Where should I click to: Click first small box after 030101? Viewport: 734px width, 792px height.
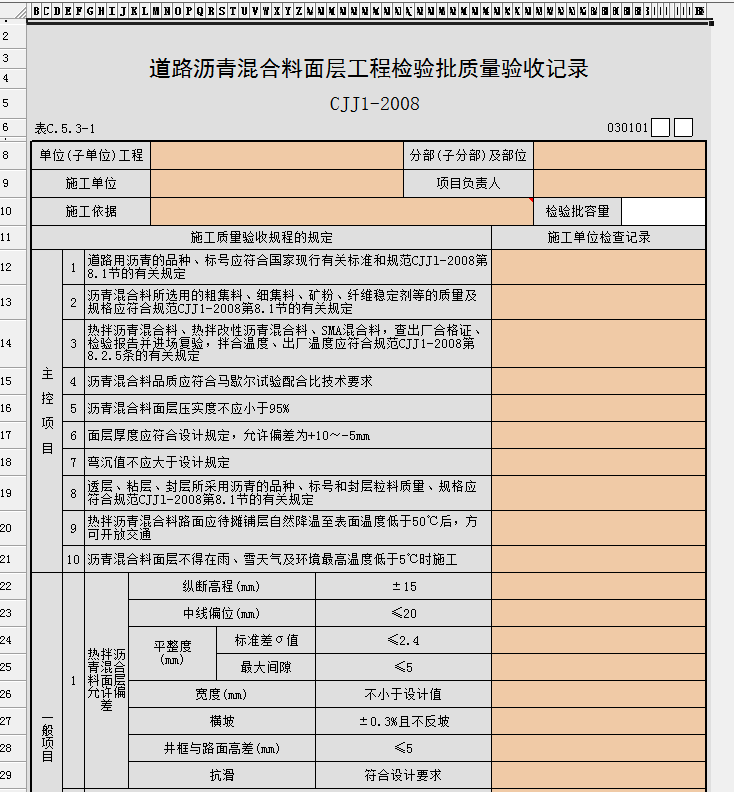(x=660, y=128)
